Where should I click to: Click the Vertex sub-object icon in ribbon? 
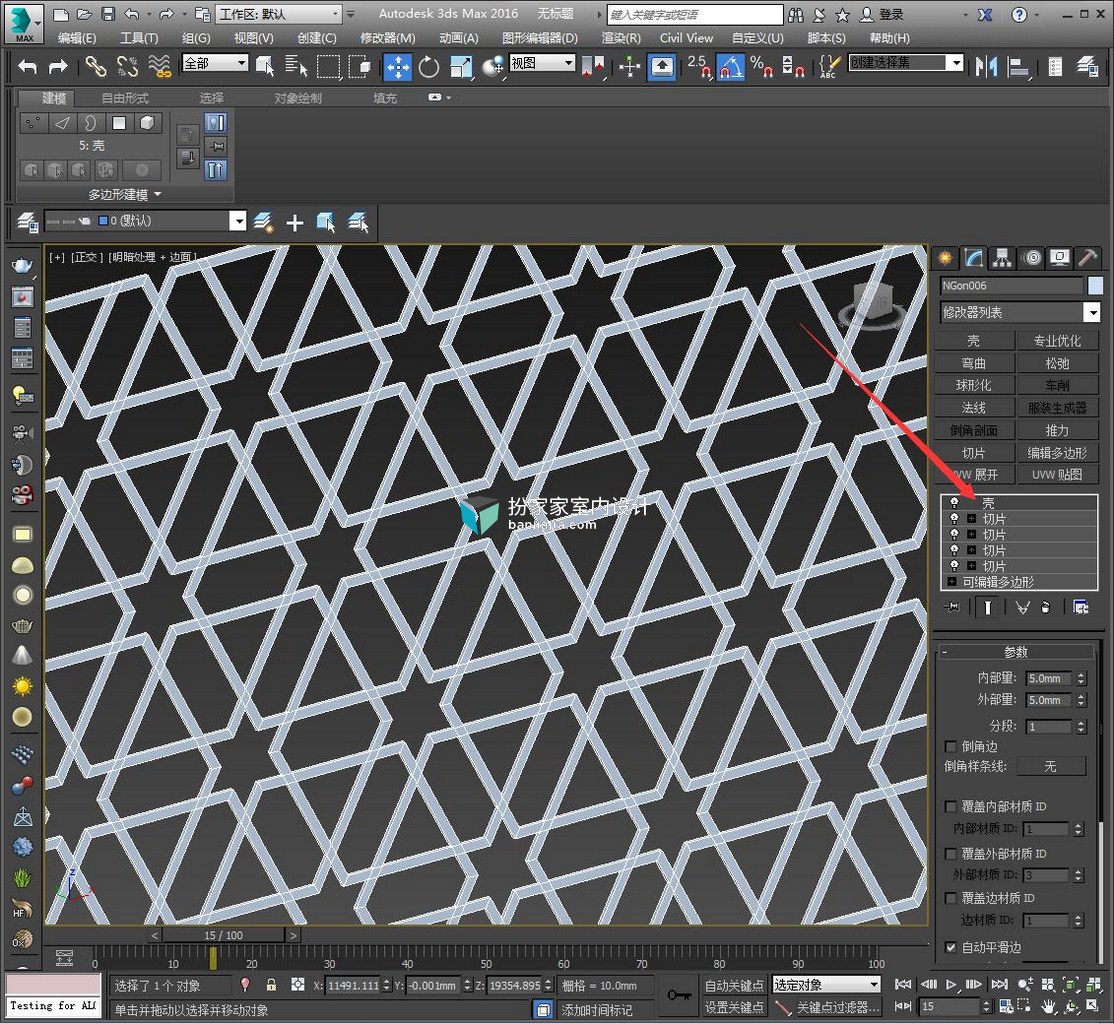[33, 123]
